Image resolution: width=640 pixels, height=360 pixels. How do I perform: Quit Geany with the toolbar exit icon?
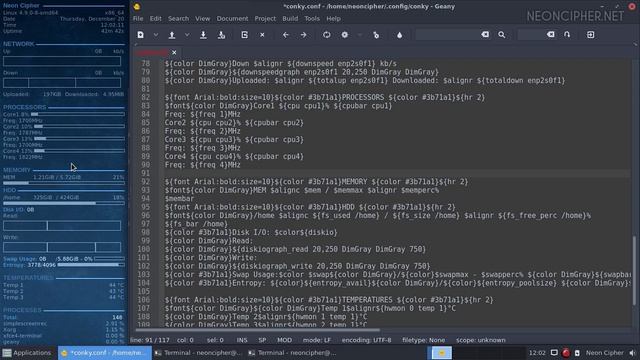click(x=591, y=35)
